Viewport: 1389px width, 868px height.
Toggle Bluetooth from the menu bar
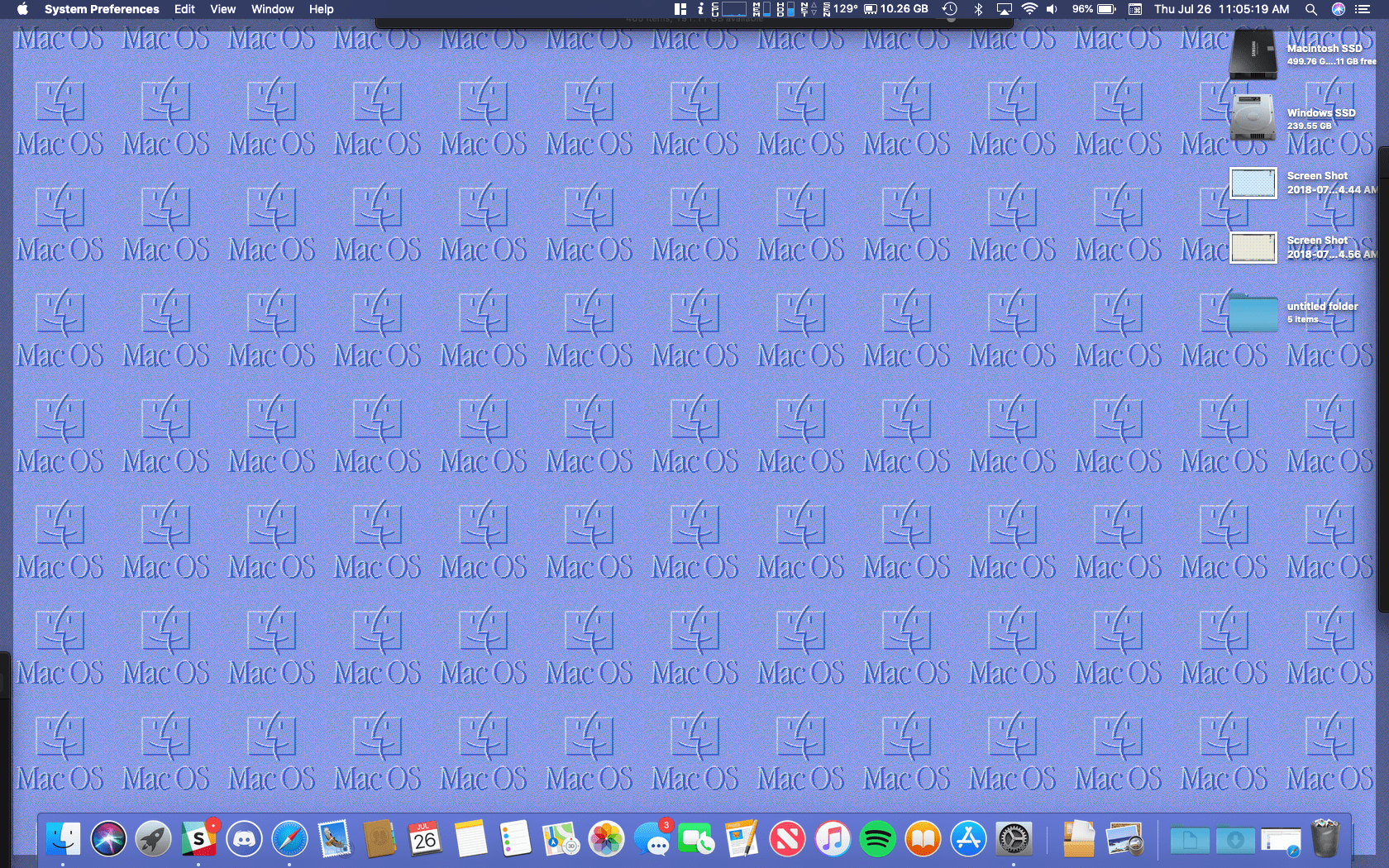980,9
